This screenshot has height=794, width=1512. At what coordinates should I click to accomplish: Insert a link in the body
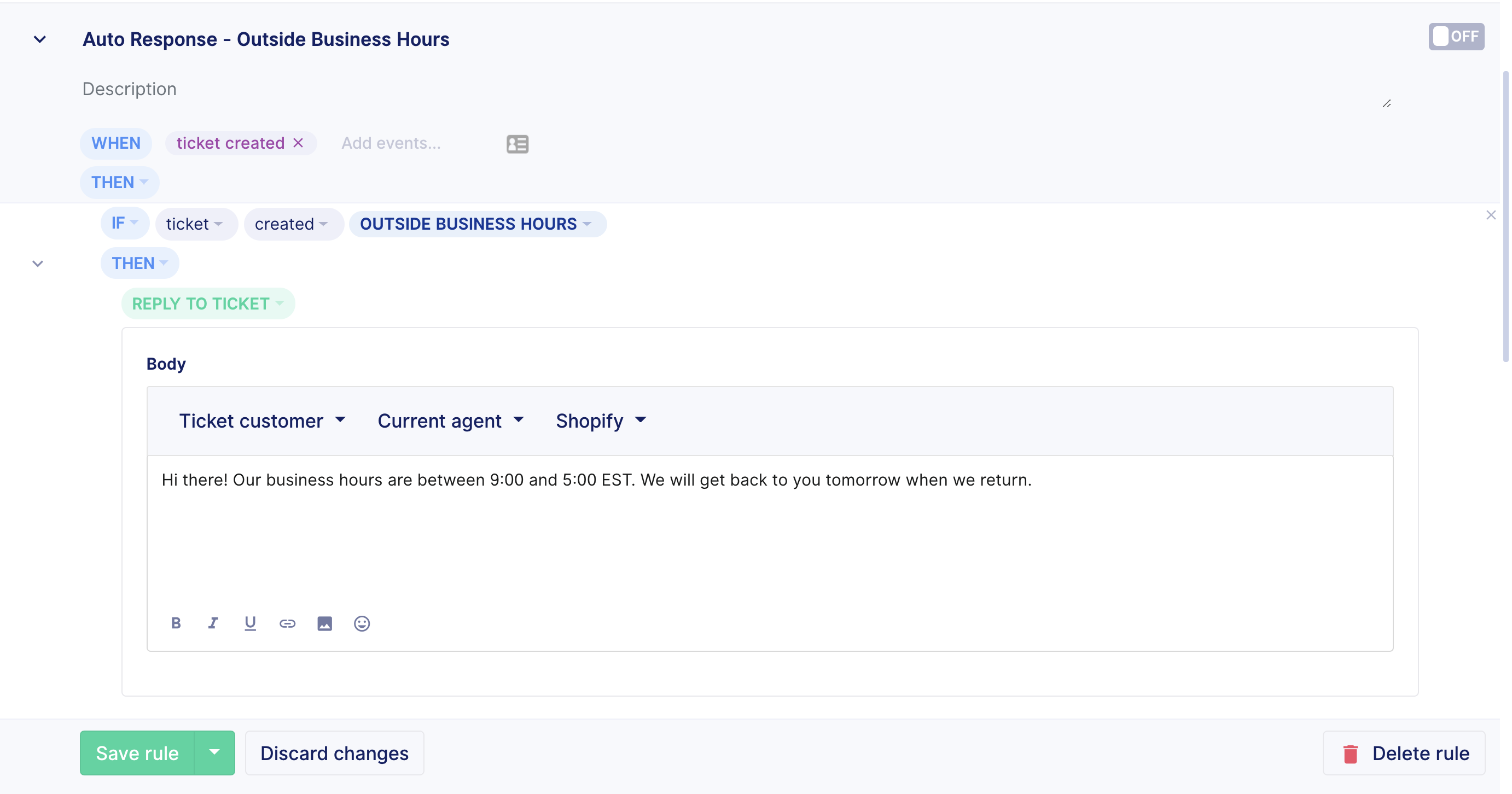point(287,623)
